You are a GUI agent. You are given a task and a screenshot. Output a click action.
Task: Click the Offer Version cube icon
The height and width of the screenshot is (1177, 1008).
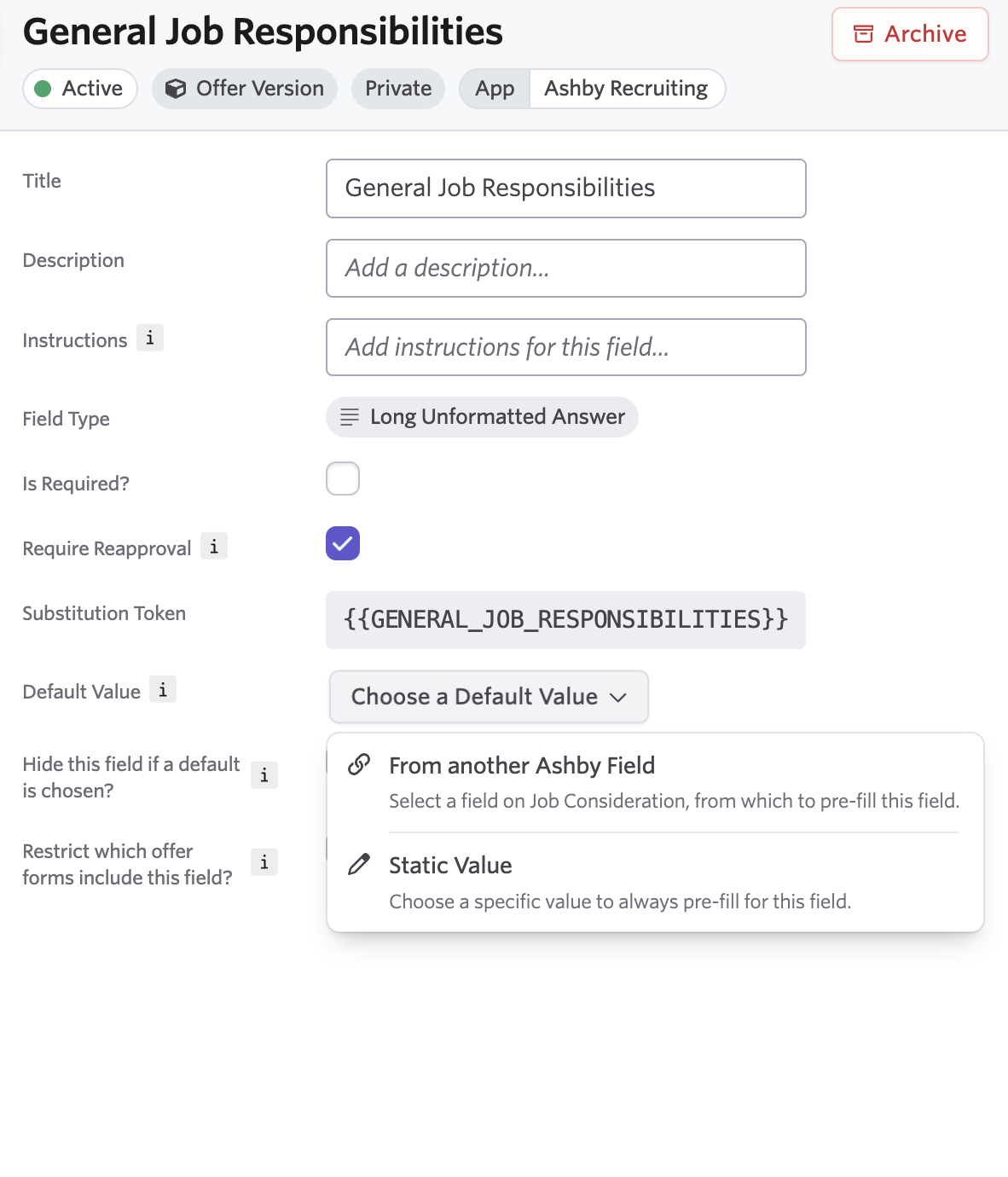pos(176,89)
